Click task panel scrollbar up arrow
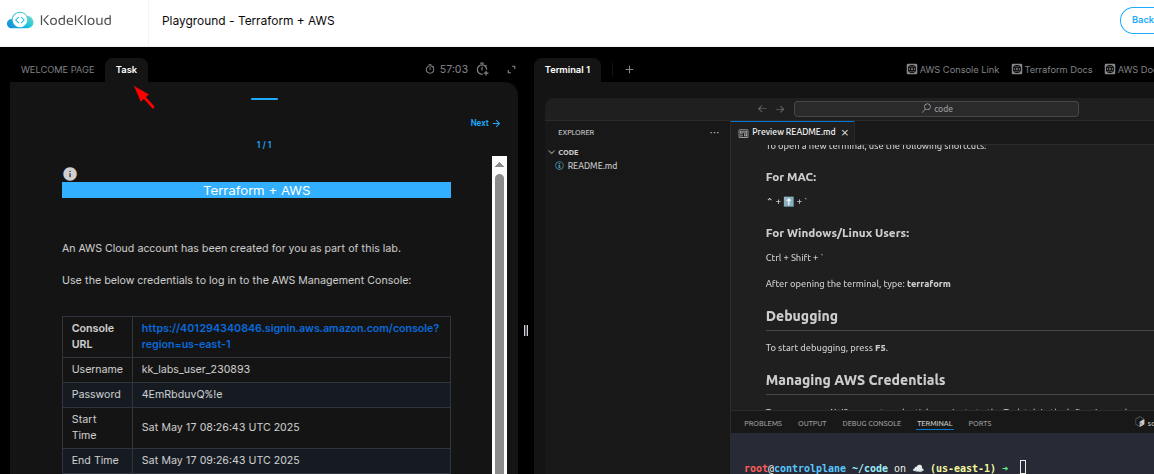1154x474 pixels. (x=499, y=164)
